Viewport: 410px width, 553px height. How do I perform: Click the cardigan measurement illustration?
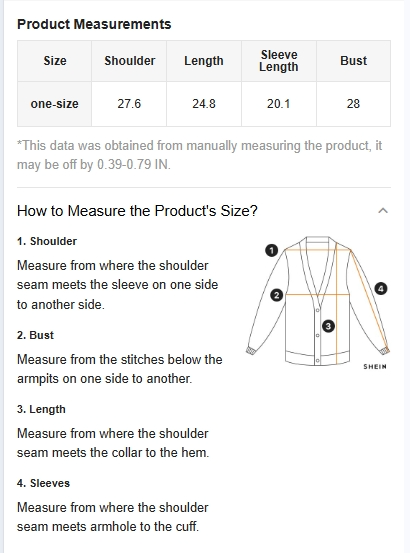click(318, 302)
